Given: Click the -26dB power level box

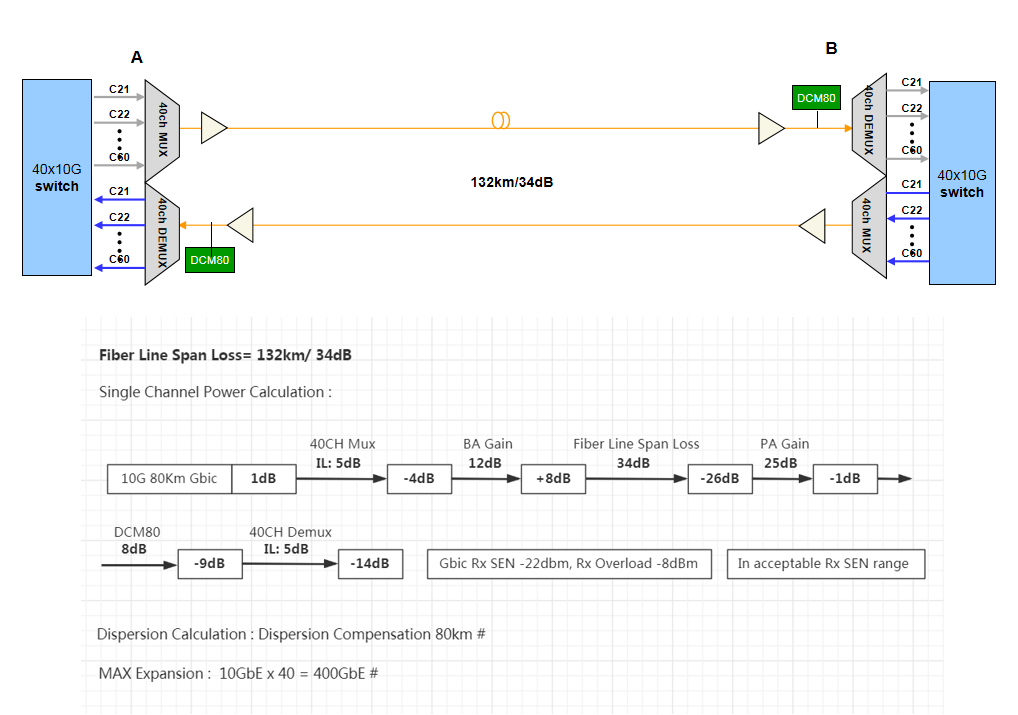Looking at the screenshot, I should pos(720,479).
